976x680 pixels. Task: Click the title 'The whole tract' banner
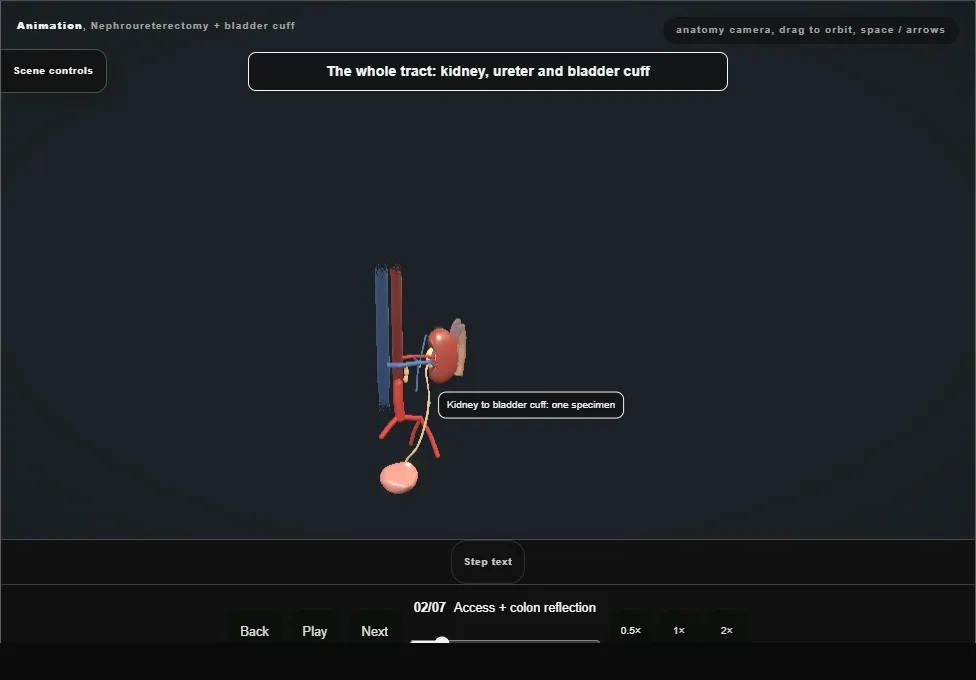488,72
